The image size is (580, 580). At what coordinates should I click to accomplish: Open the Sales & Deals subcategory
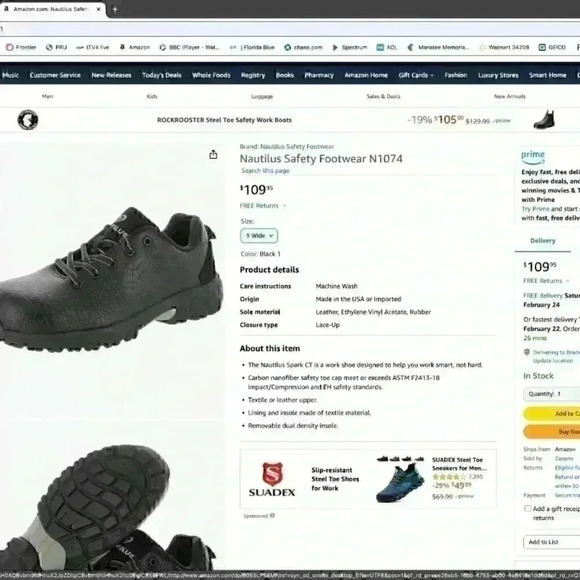[x=383, y=96]
